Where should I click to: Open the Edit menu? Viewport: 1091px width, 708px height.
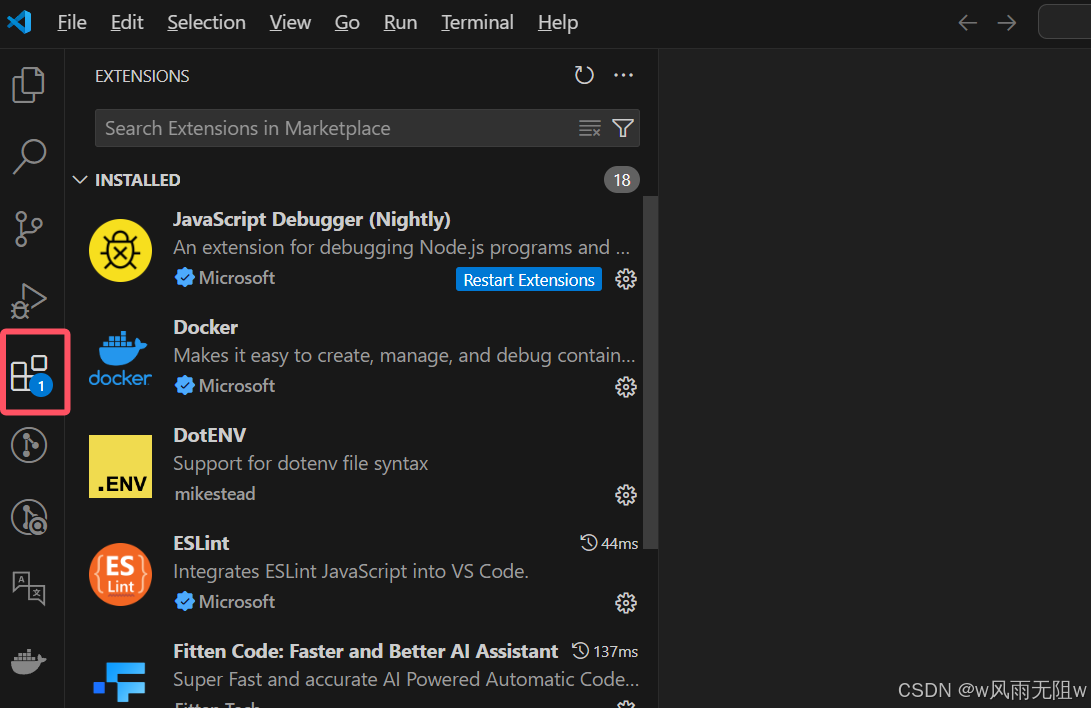(x=127, y=22)
